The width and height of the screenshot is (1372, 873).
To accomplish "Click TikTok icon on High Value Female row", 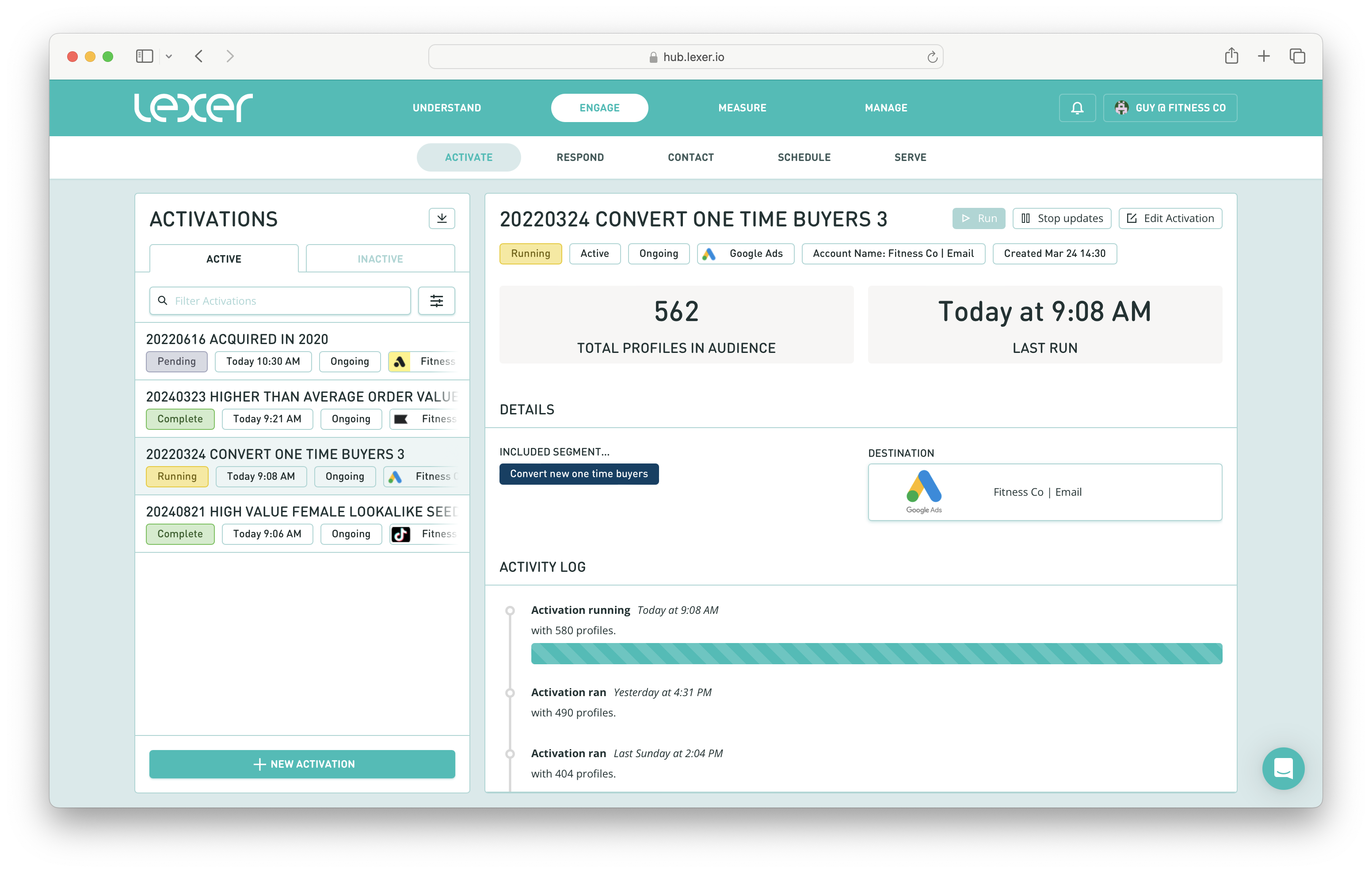I will click(401, 534).
